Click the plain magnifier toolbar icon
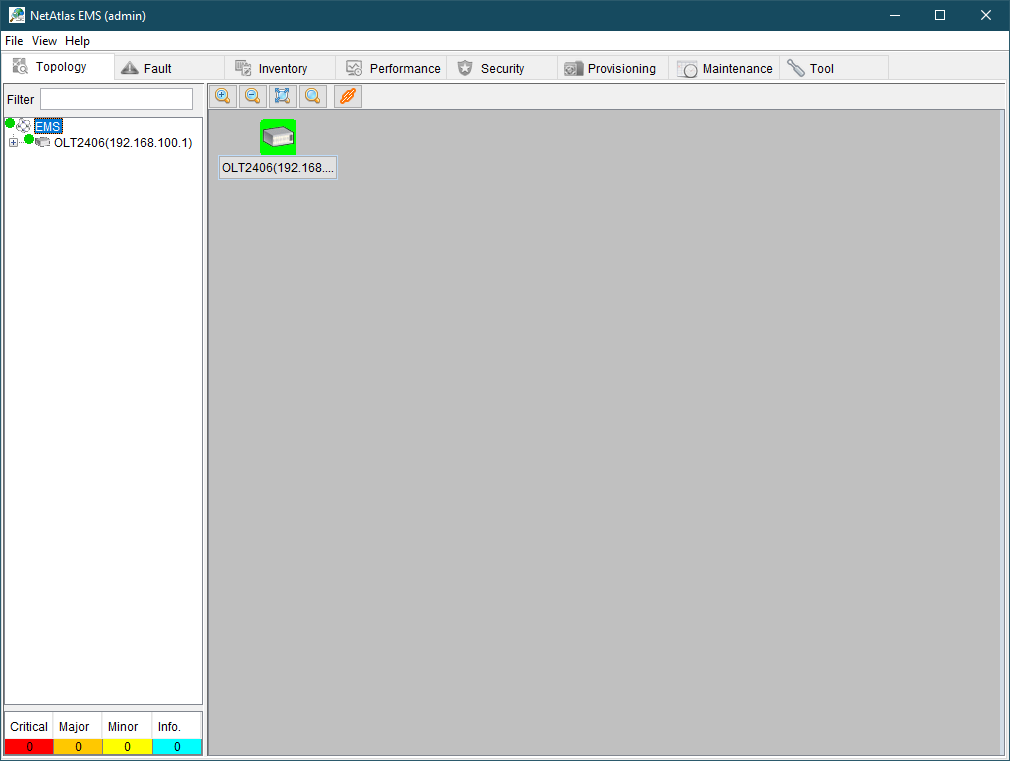 pos(313,96)
